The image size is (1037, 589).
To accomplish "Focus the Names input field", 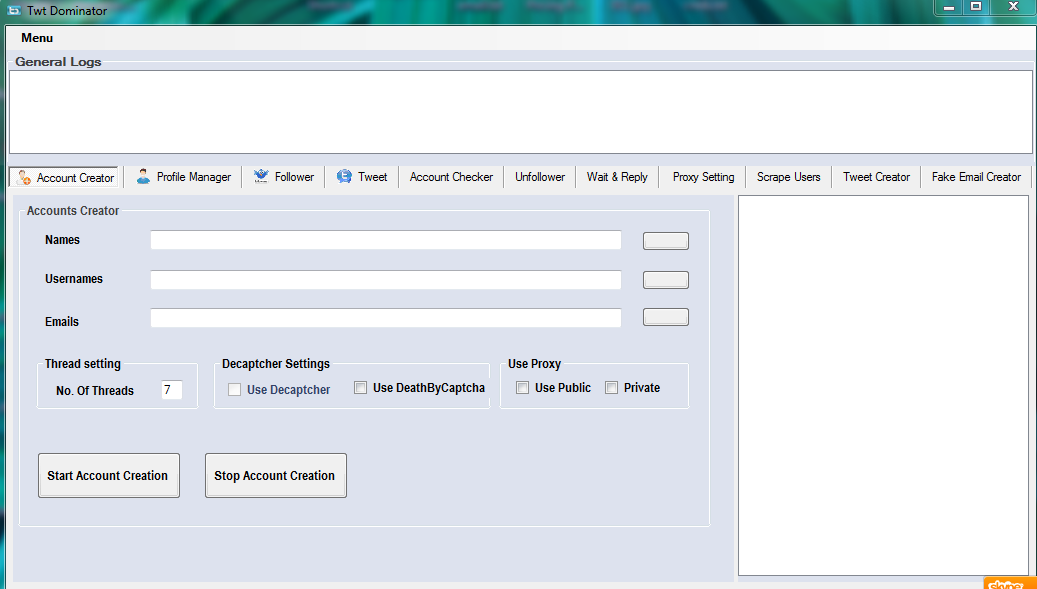I will click(386, 240).
